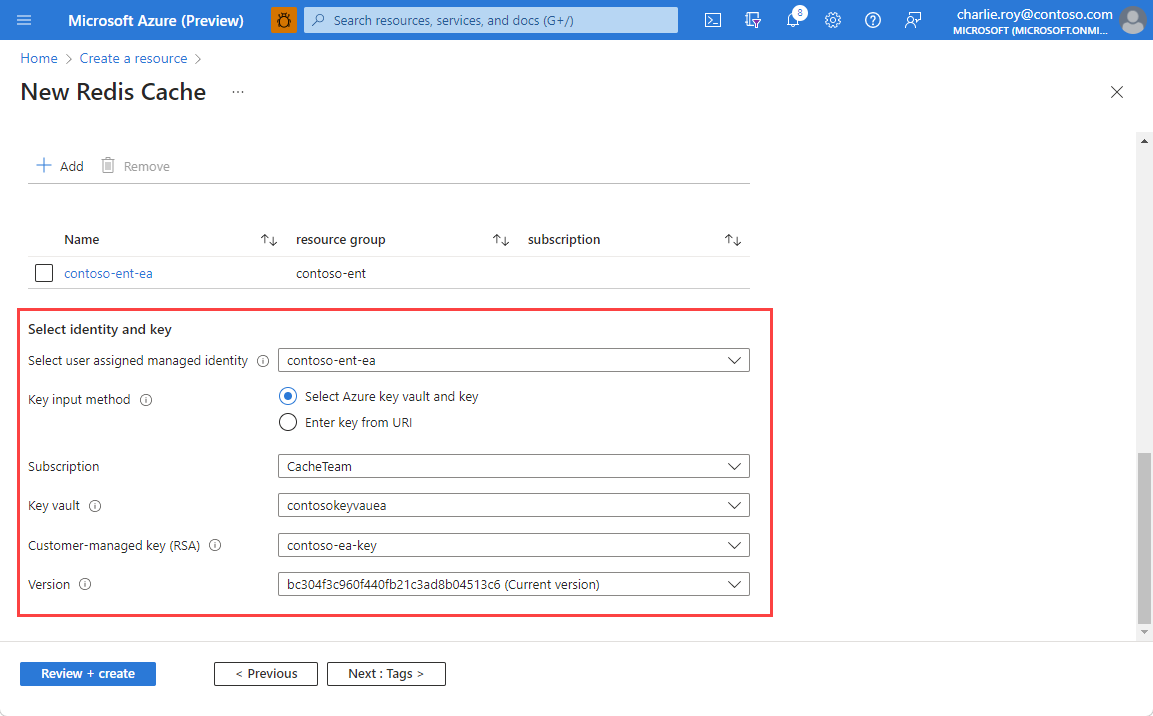Image resolution: width=1153 pixels, height=716 pixels.
Task: Click the Remove trash icon
Action: (107, 165)
